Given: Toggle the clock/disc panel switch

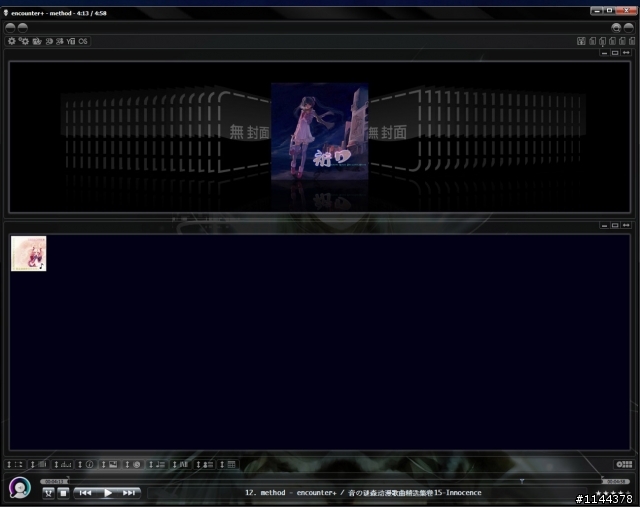Looking at the screenshot, I should 133,465.
